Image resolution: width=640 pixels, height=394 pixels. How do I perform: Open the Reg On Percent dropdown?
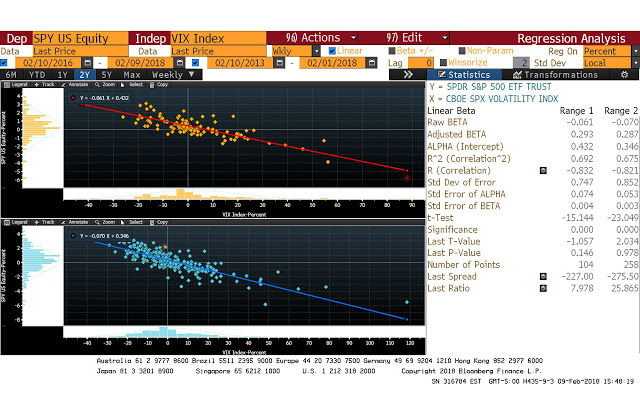pyautogui.click(x=636, y=51)
